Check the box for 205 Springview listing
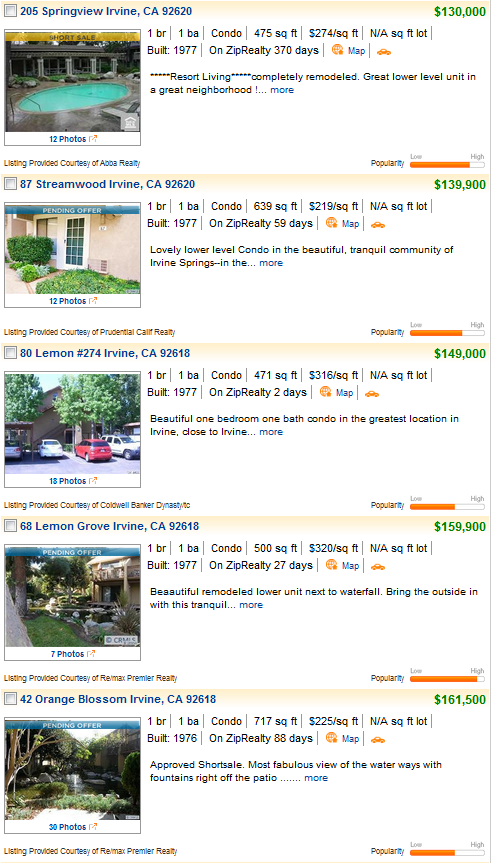 pos(10,10)
